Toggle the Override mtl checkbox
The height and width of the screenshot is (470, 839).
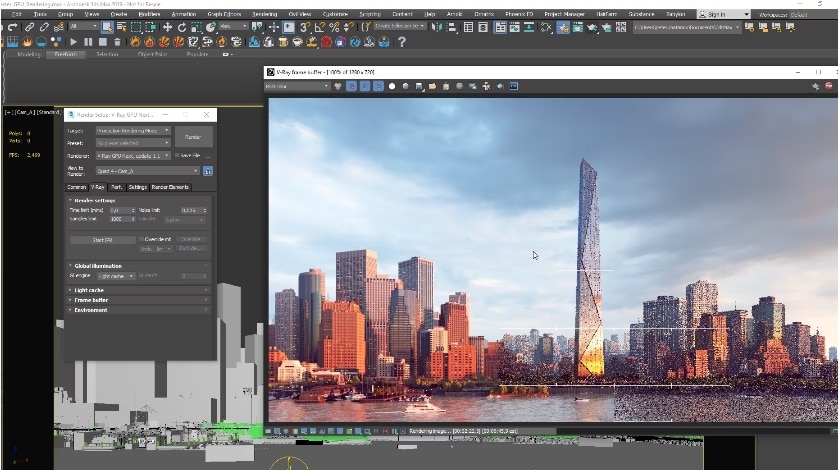(x=141, y=239)
